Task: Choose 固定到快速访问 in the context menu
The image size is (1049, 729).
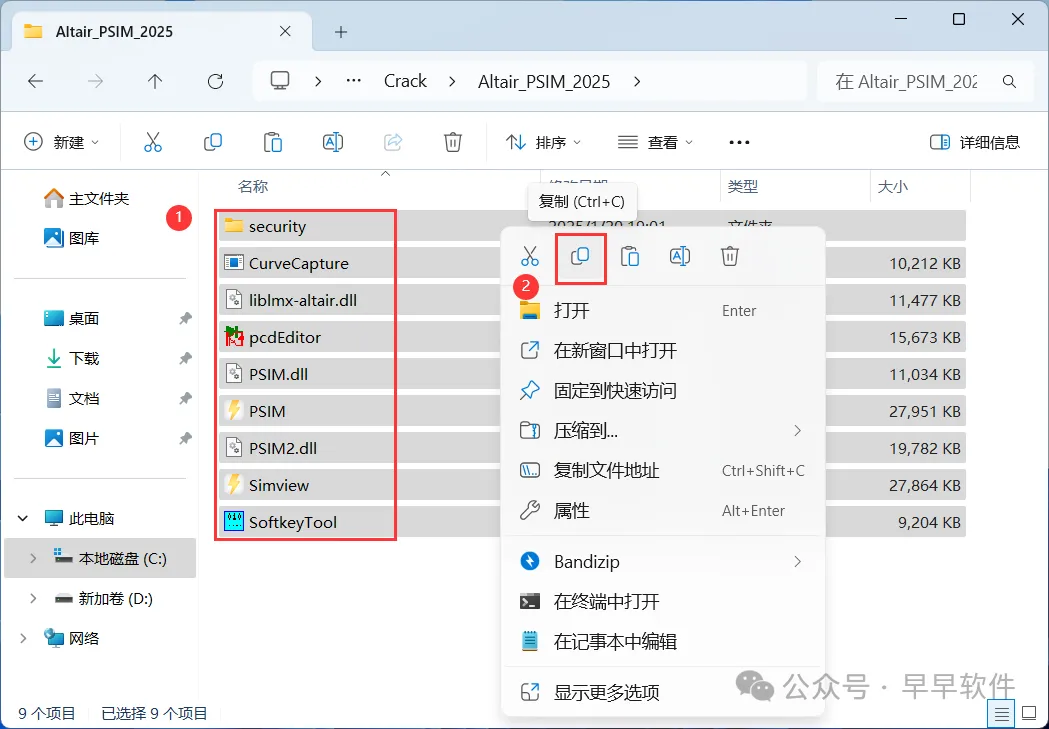Action: coord(663,391)
